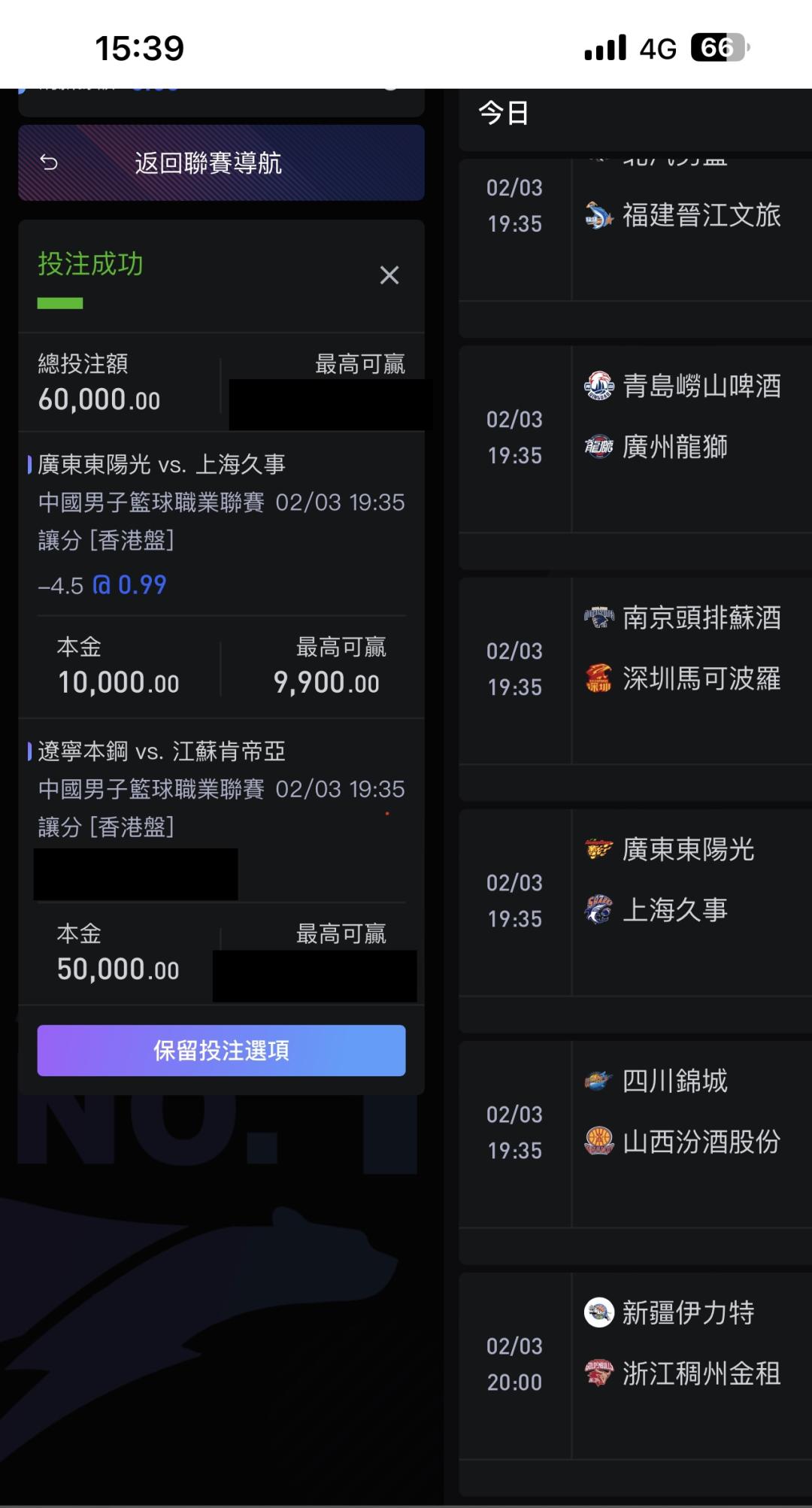Tap the 廣東東陽光 team logo in match list
Image resolution: width=812 pixels, height=1508 pixels.
598,849
